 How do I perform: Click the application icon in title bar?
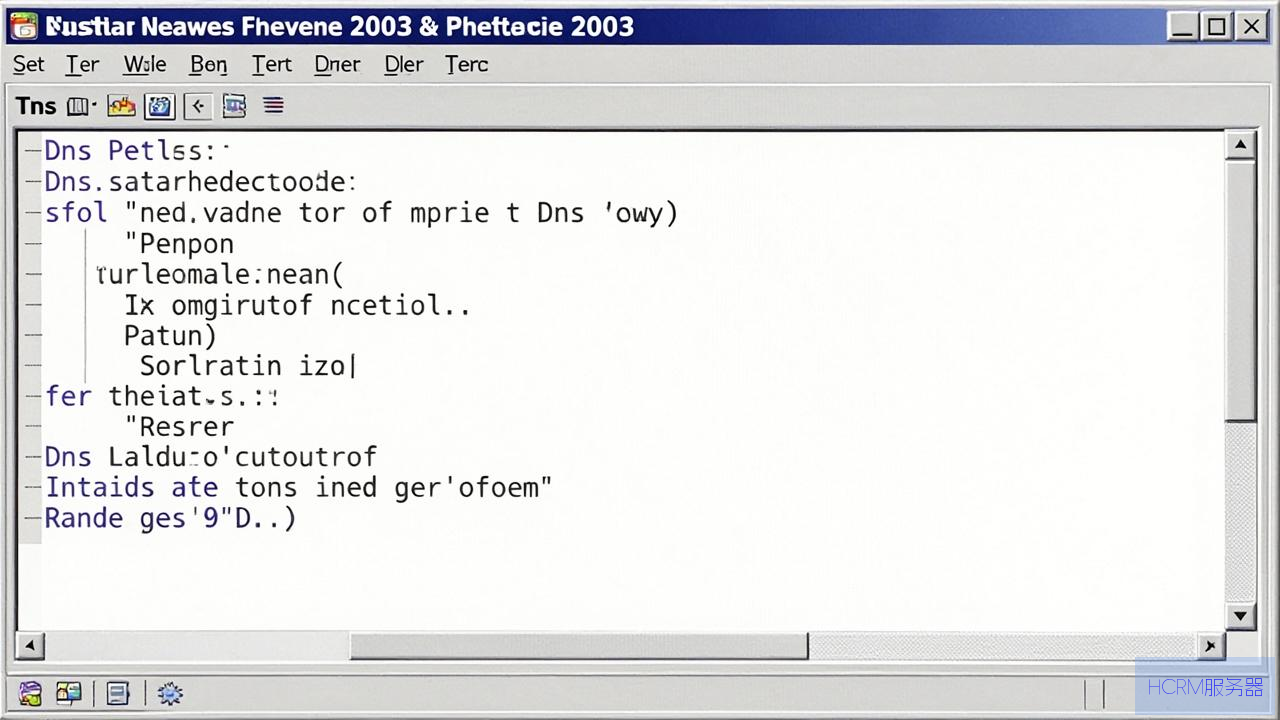(23, 26)
